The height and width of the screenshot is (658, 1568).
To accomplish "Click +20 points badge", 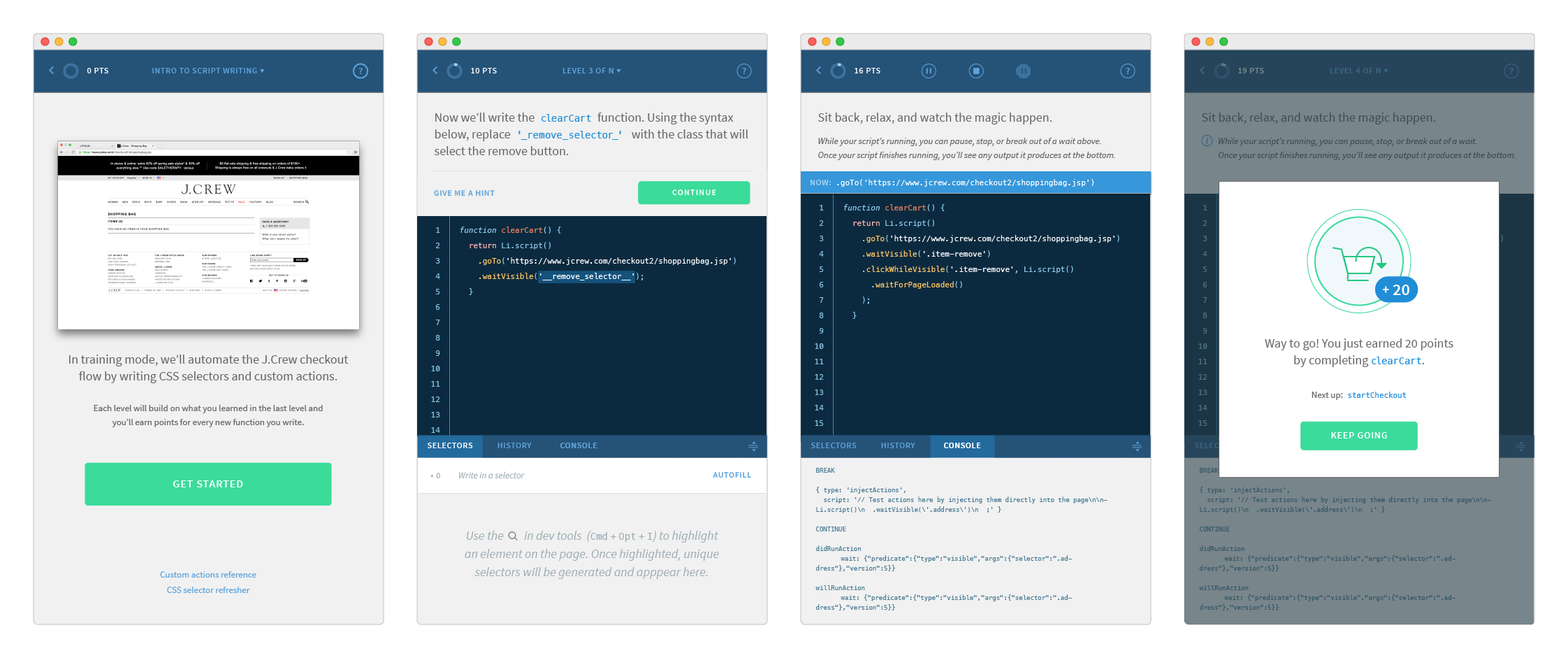I will pyautogui.click(x=1396, y=289).
